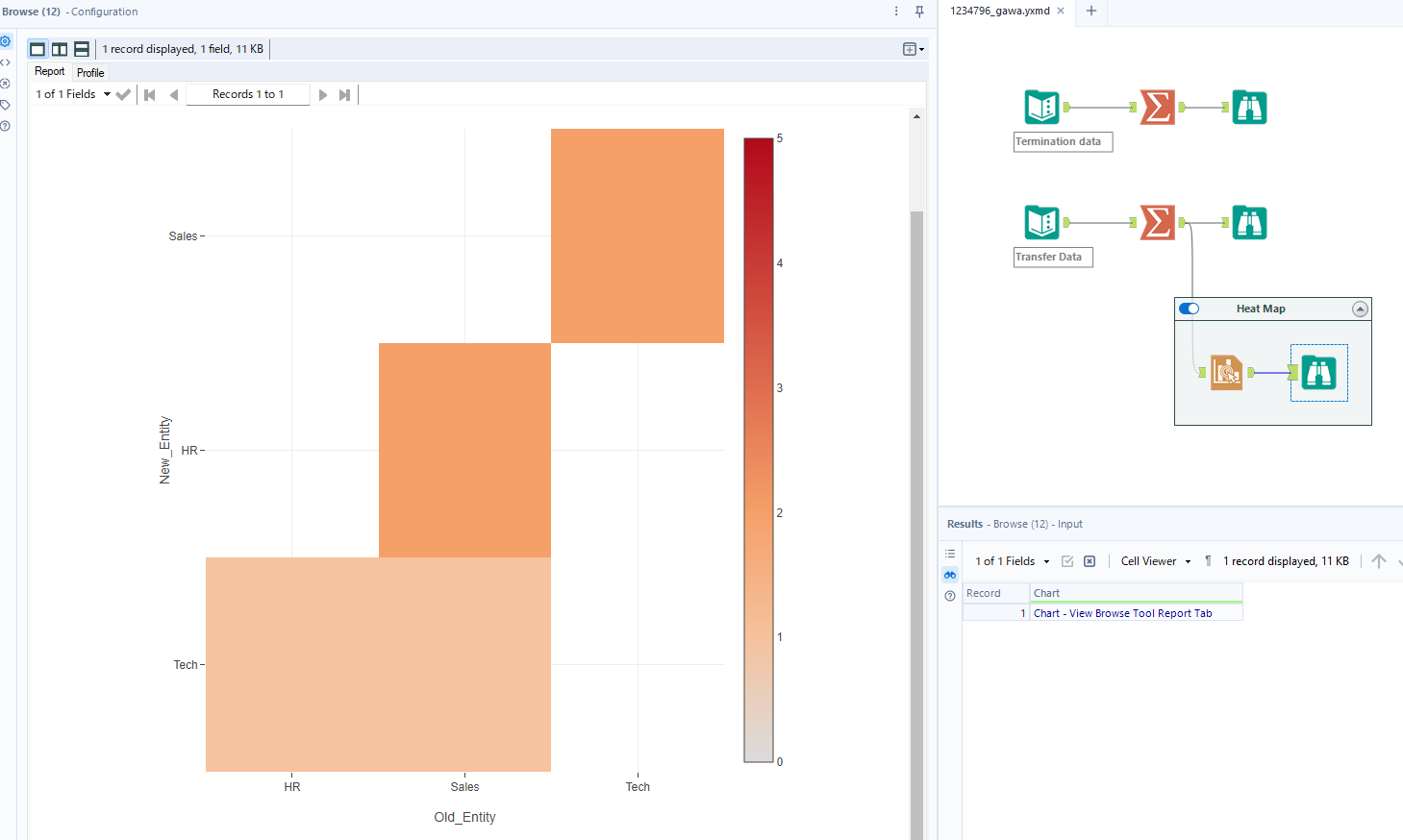The image size is (1403, 840).
Task: Deselect all fields using x-box icon in Results
Action: [1090, 560]
